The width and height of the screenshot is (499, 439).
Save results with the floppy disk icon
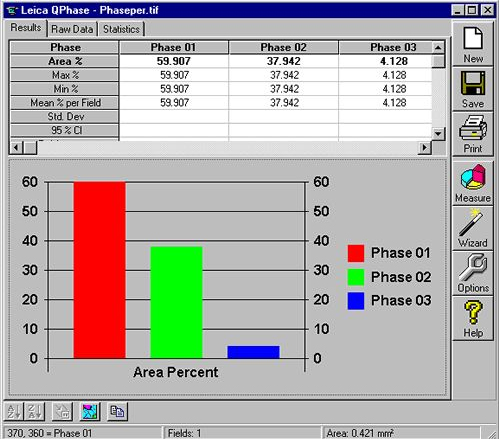tap(473, 89)
